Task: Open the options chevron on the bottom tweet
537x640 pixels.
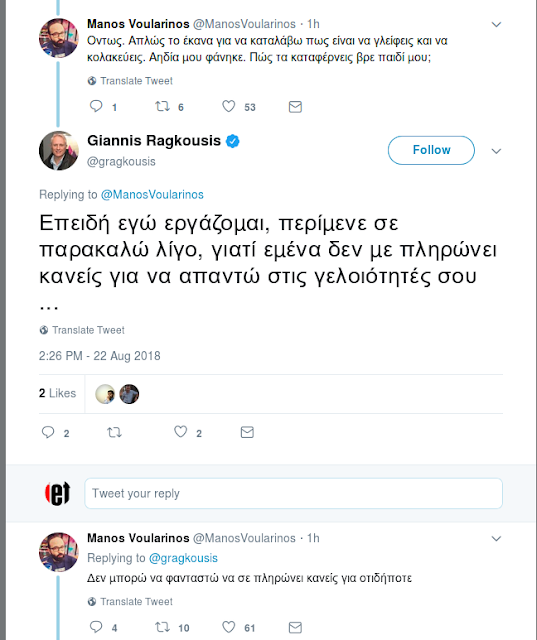Action: (496, 539)
